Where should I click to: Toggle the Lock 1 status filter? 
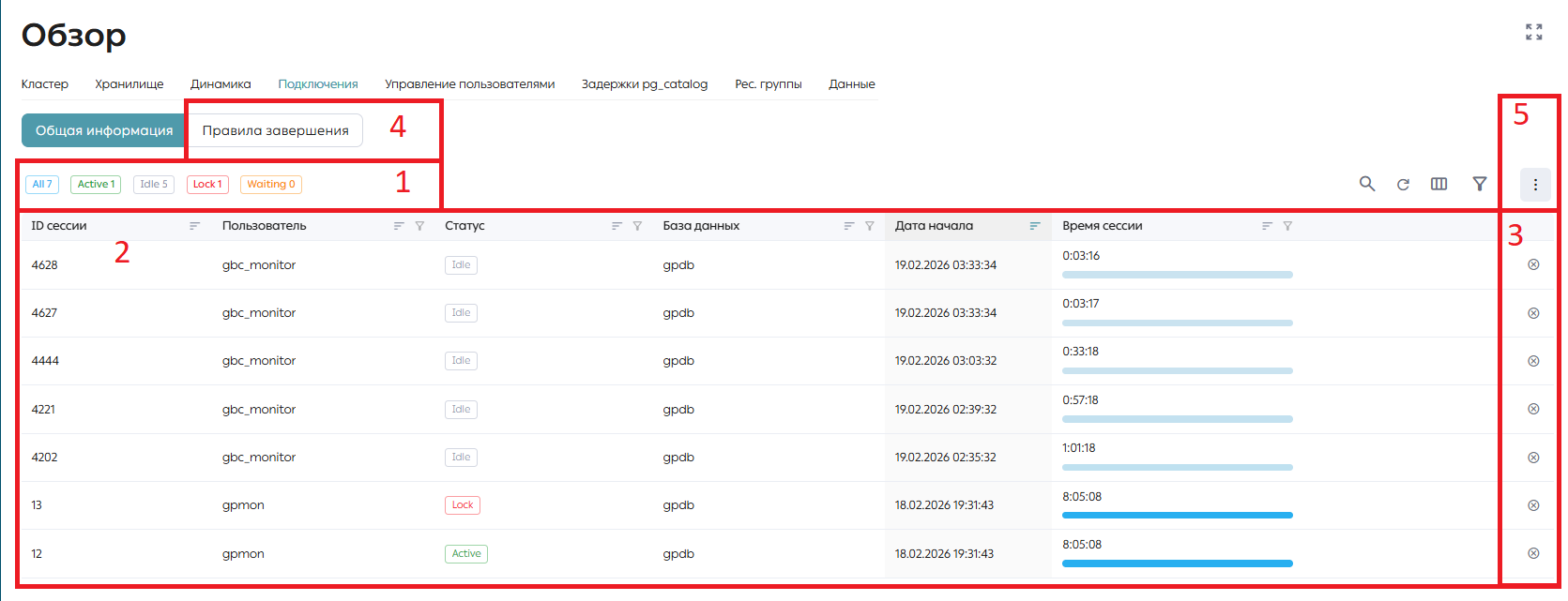(207, 185)
